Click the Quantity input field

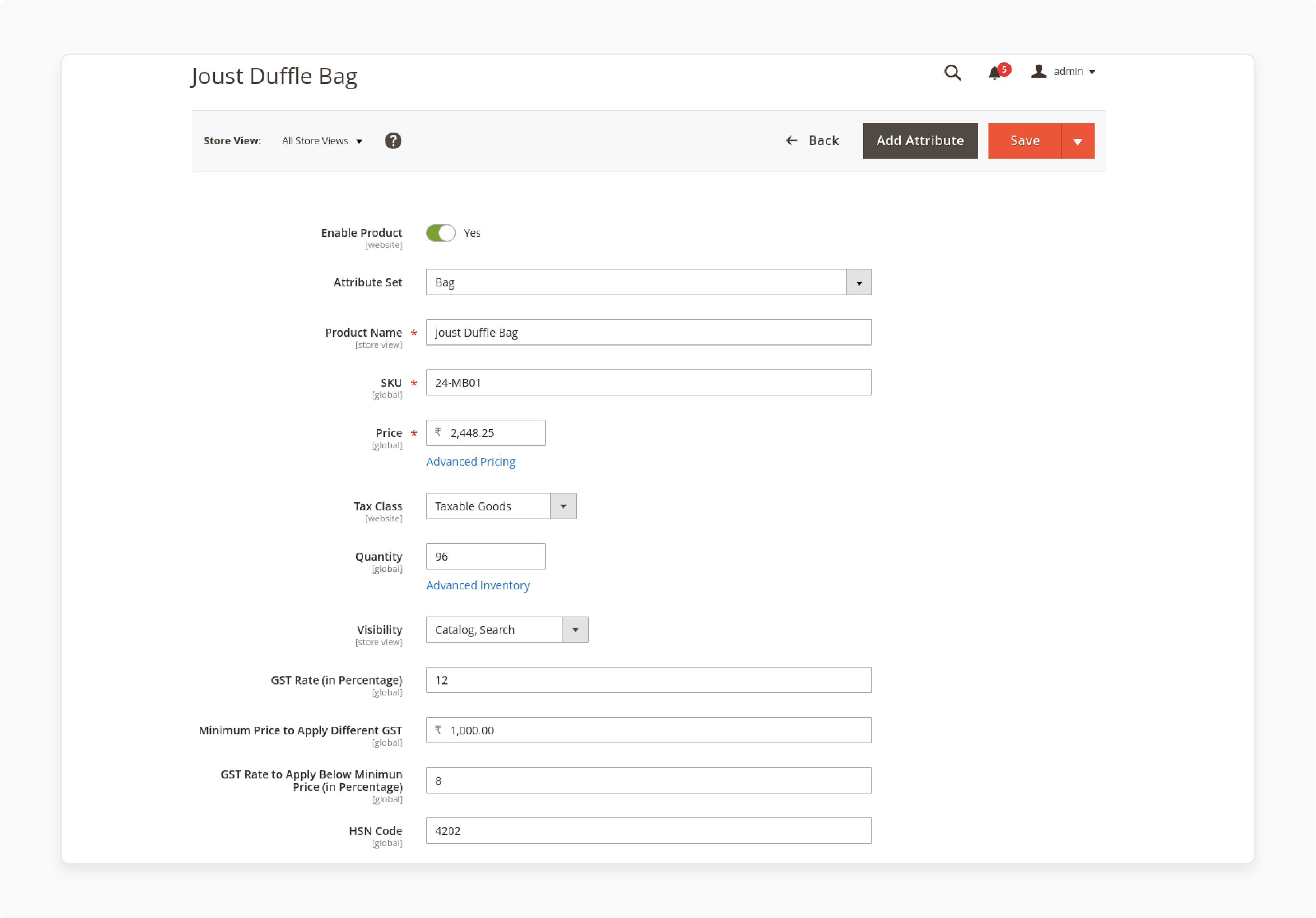click(485, 557)
